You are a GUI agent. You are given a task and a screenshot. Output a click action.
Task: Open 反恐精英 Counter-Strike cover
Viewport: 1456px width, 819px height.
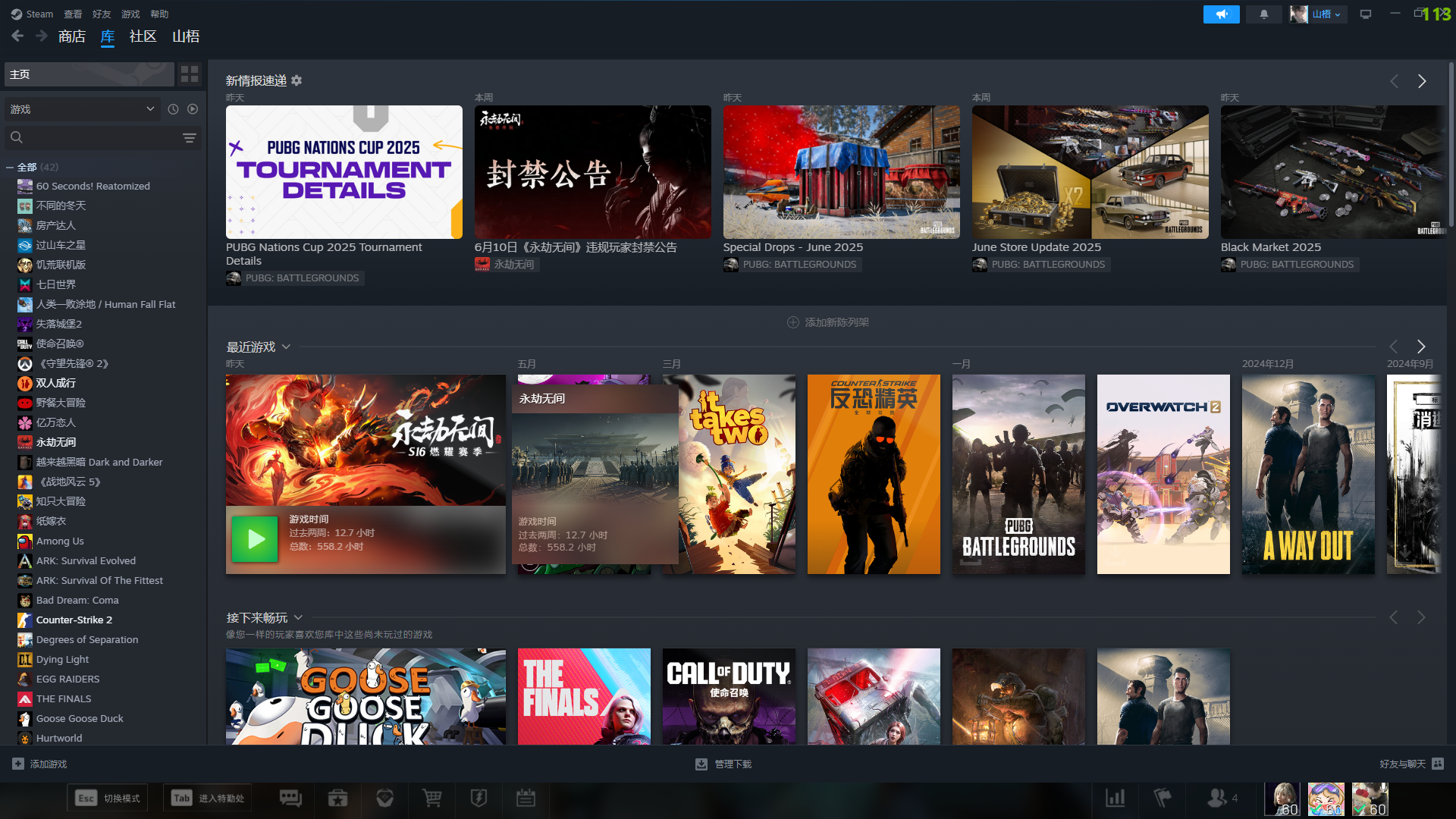pyautogui.click(x=874, y=474)
